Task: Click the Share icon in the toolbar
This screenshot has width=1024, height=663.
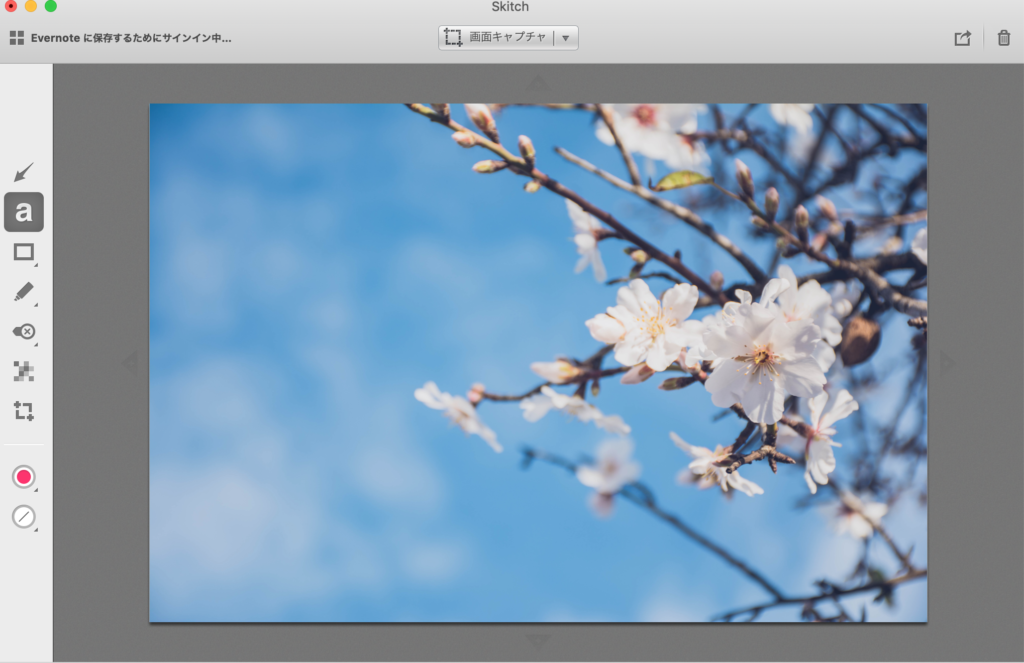Action: point(962,38)
